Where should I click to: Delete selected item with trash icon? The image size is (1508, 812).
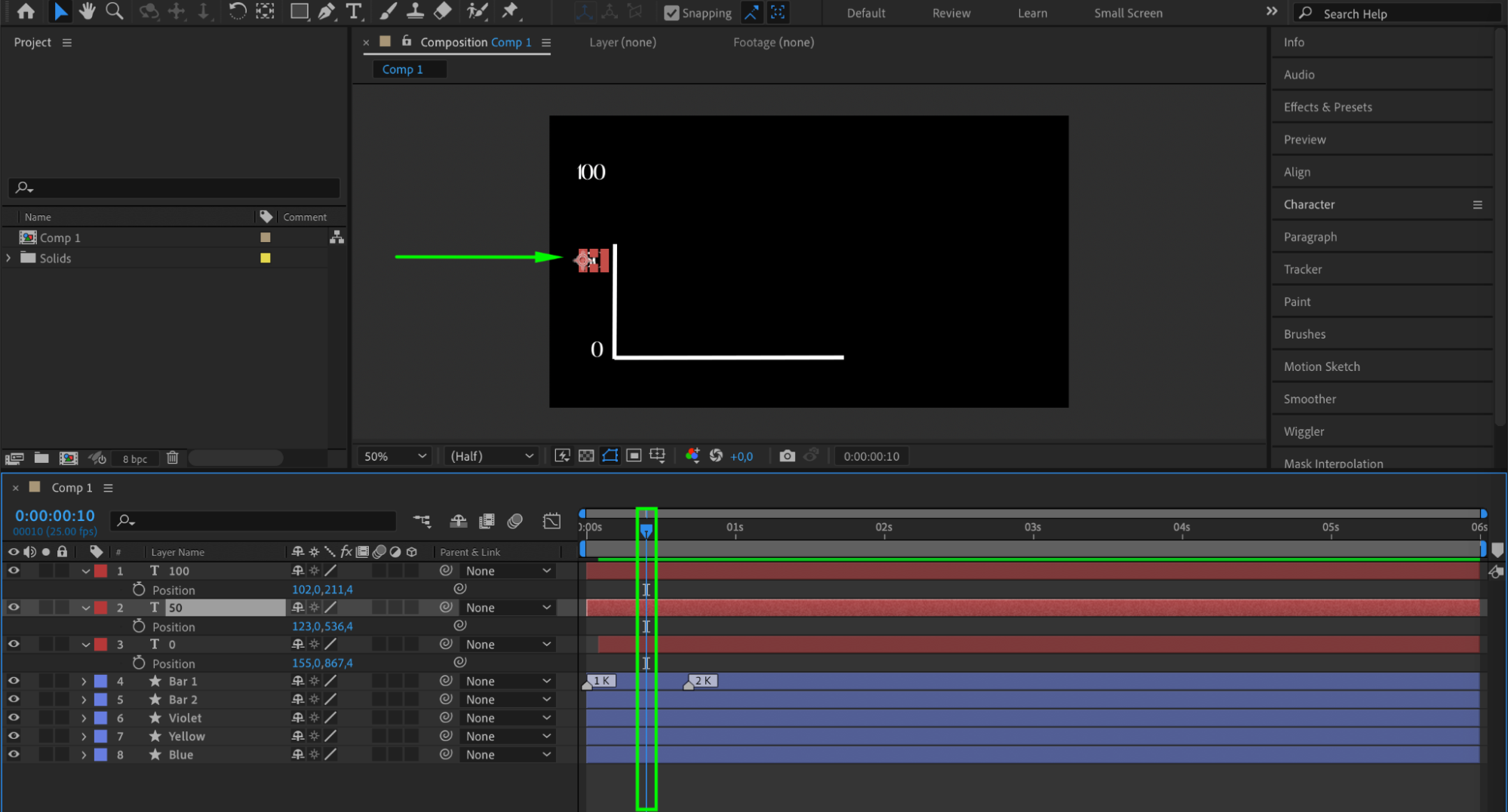172,458
